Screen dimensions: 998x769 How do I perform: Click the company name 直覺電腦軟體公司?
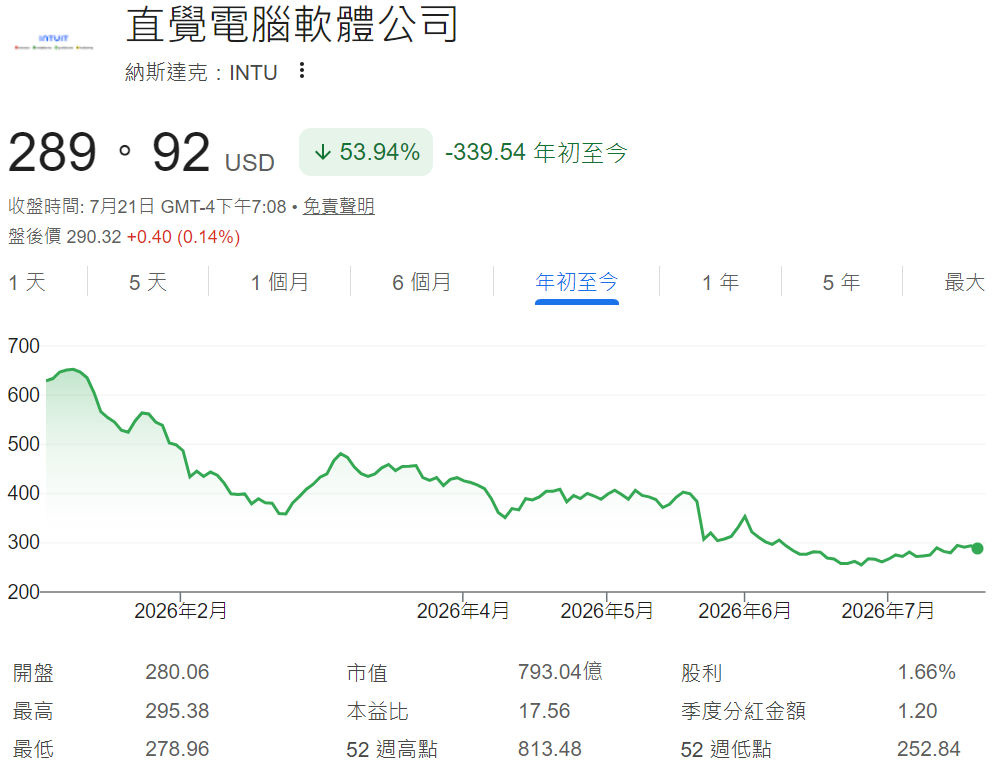click(x=292, y=25)
